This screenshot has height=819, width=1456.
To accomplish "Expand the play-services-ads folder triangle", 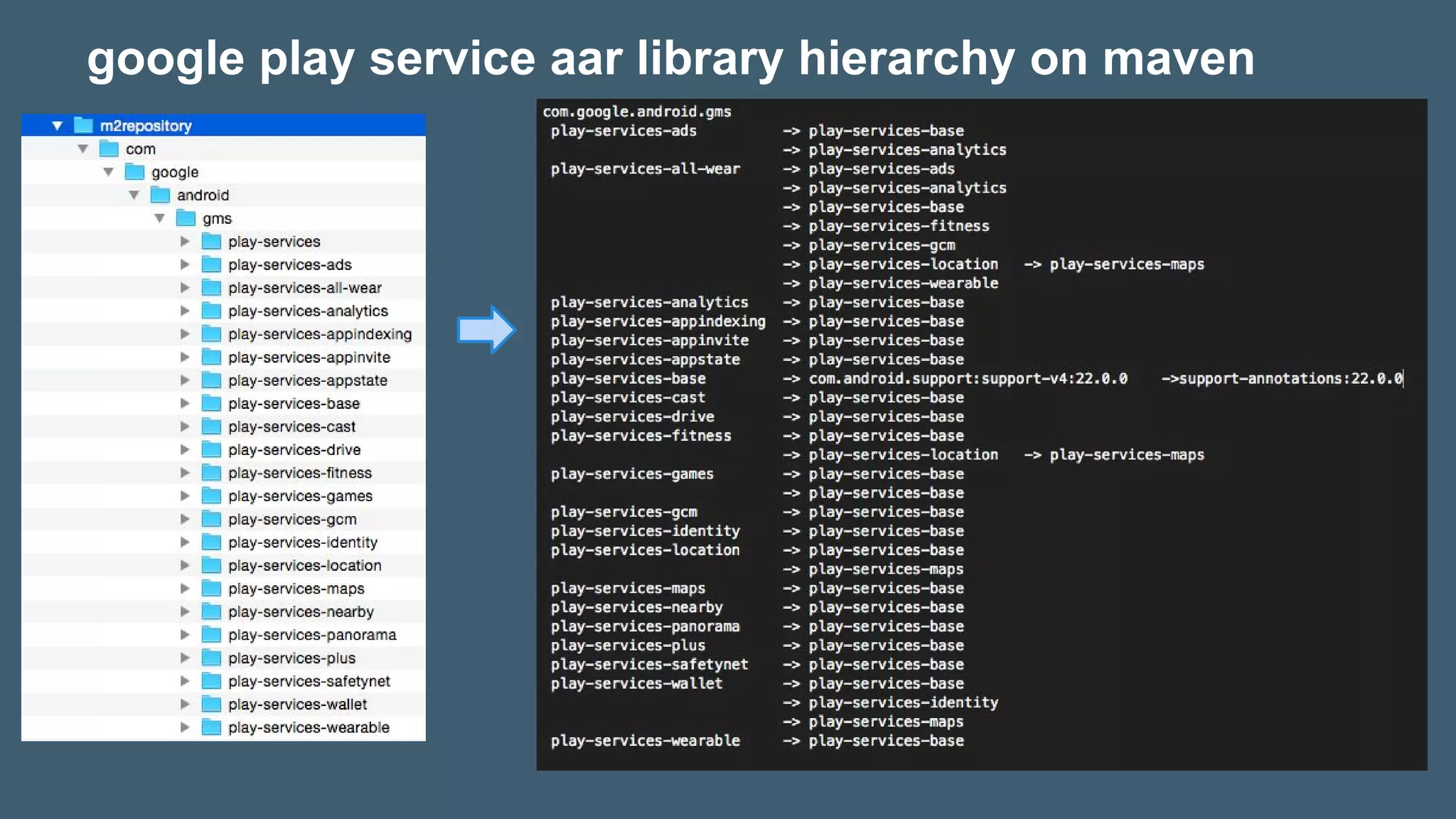I will tap(185, 264).
